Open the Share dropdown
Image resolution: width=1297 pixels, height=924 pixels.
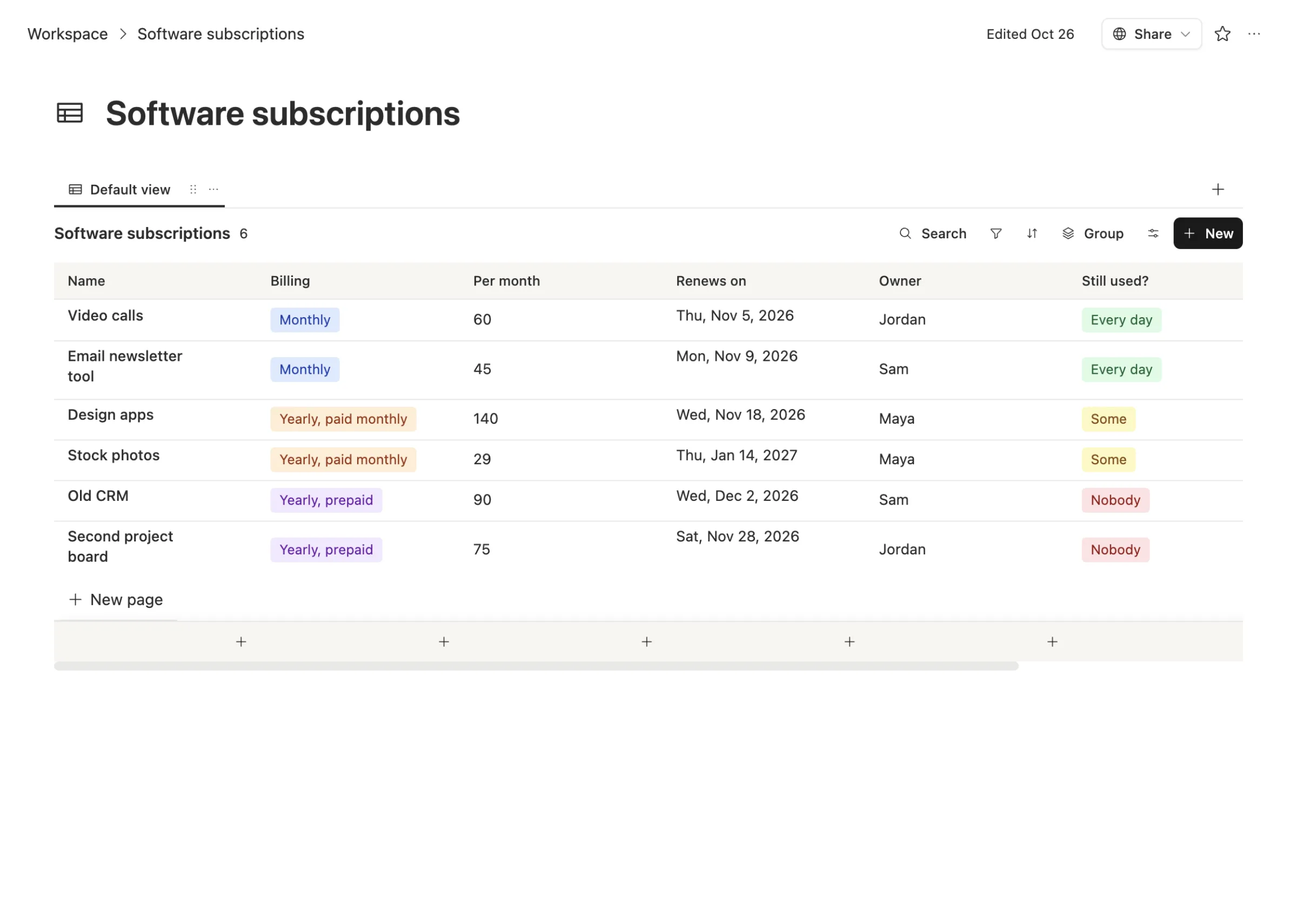coord(1152,34)
